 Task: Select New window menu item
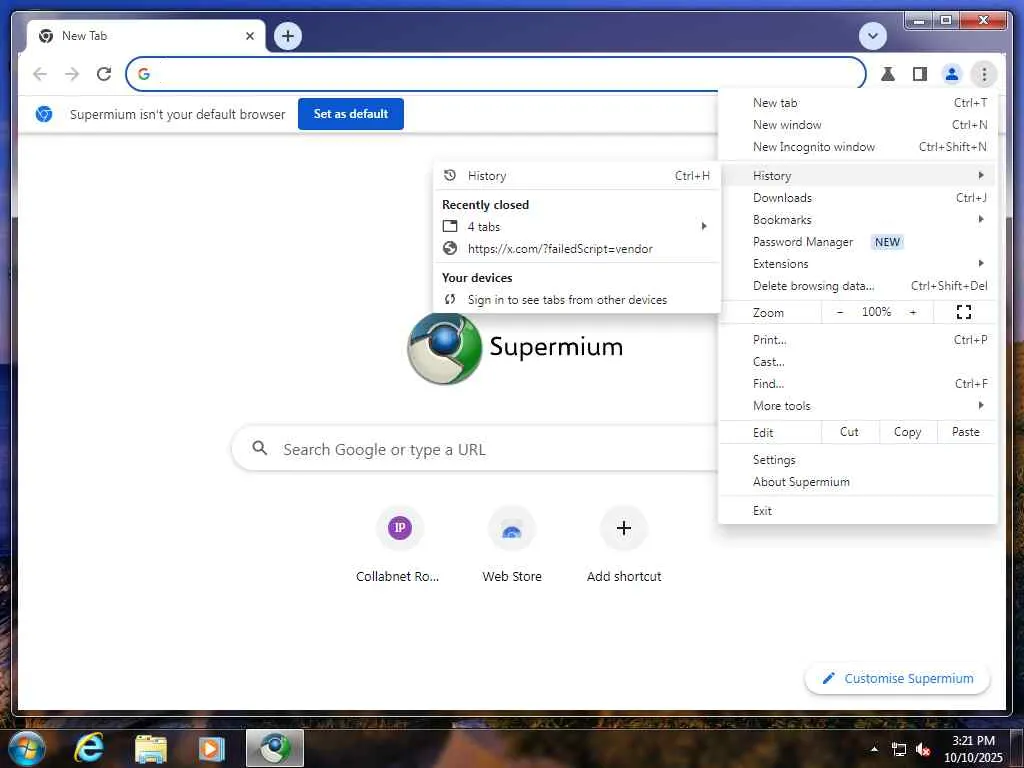point(857,125)
